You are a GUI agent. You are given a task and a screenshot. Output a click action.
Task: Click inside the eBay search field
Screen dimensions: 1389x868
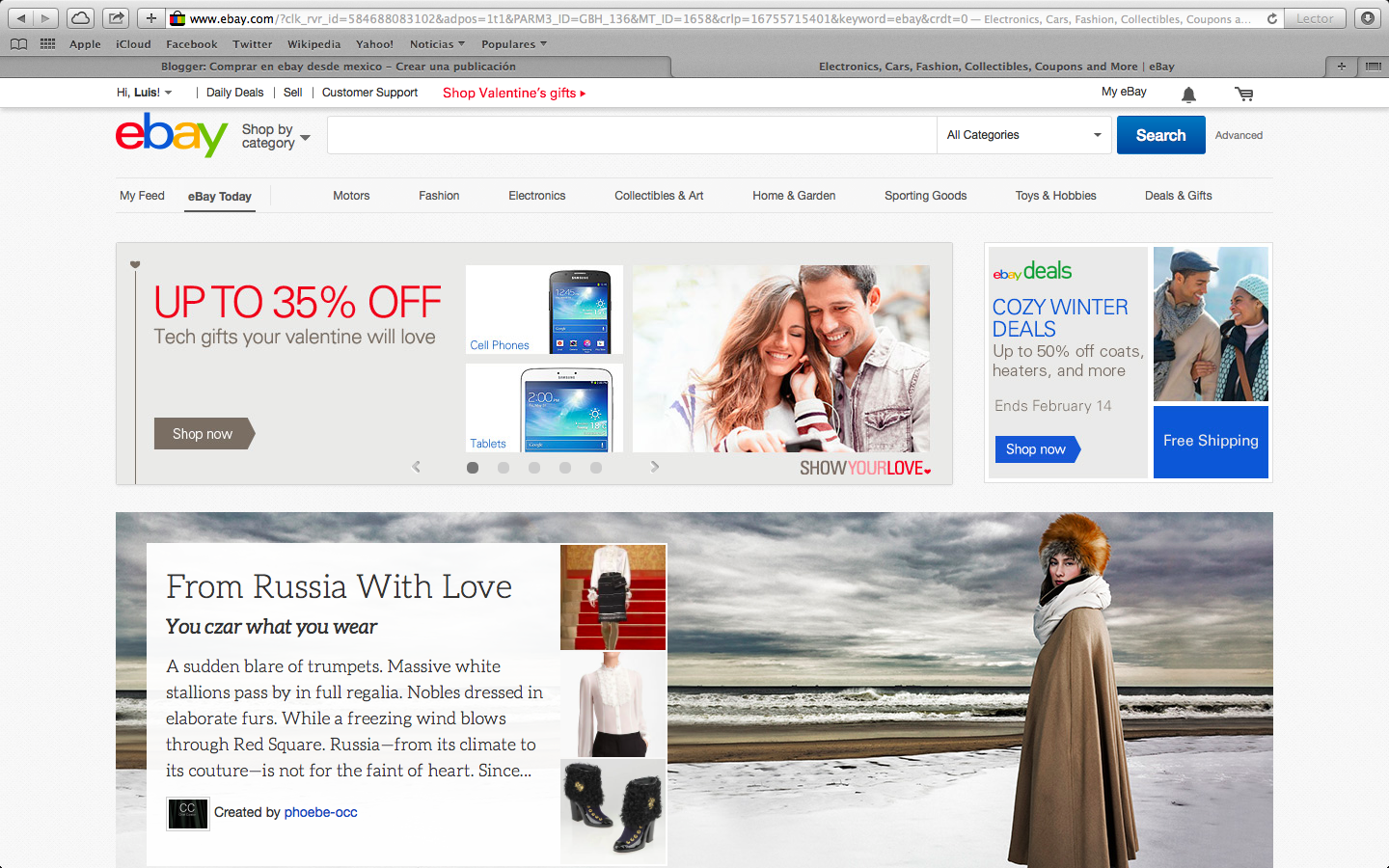[631, 135]
